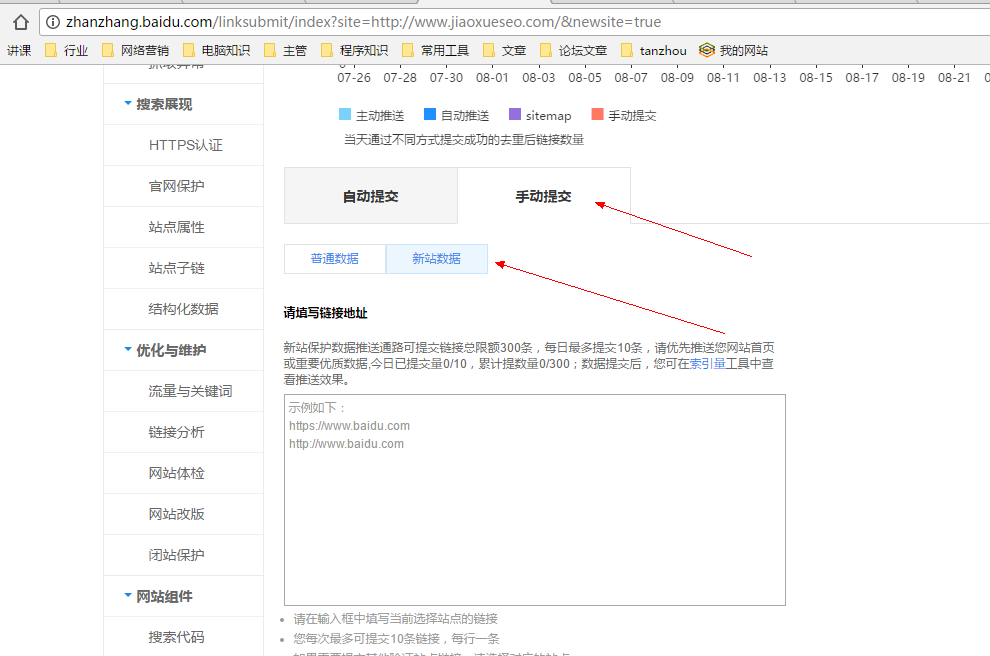Viewport: 990px width, 656px height.
Task: Switch to the 手动提交 tab
Action: (544, 196)
